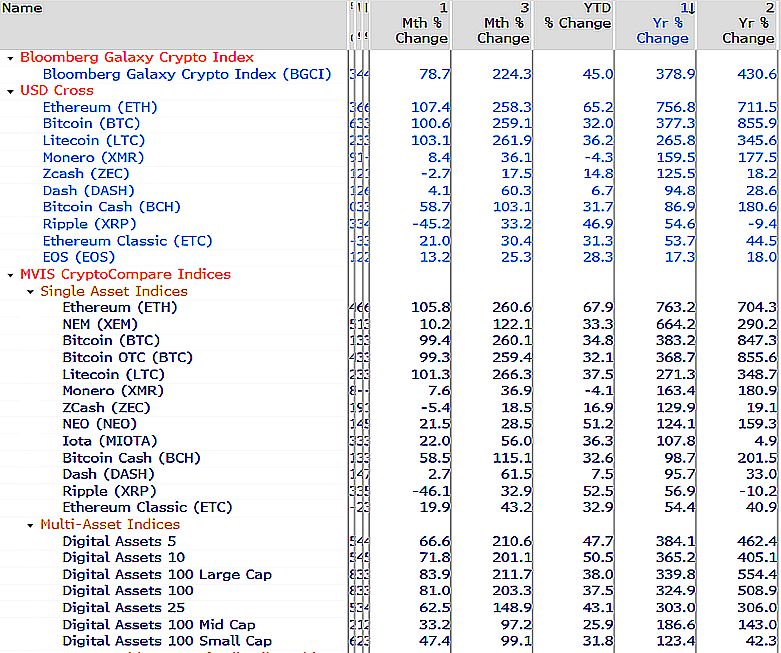Select the Digital Assets 5 row
This screenshot has width=781, height=653.
click(120, 541)
